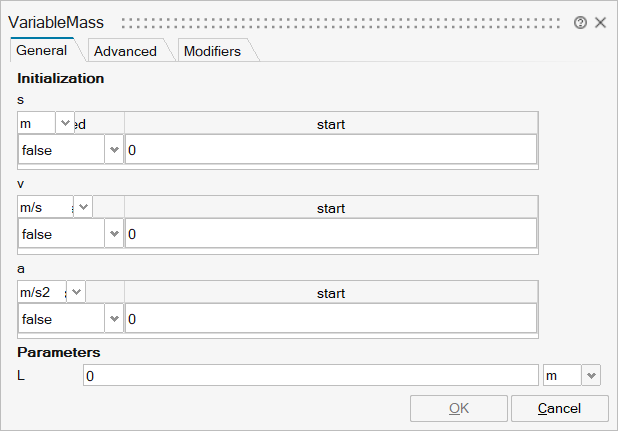Expand the s unit dropdown (m)
Image resolution: width=618 pixels, height=431 pixels.
point(66,123)
